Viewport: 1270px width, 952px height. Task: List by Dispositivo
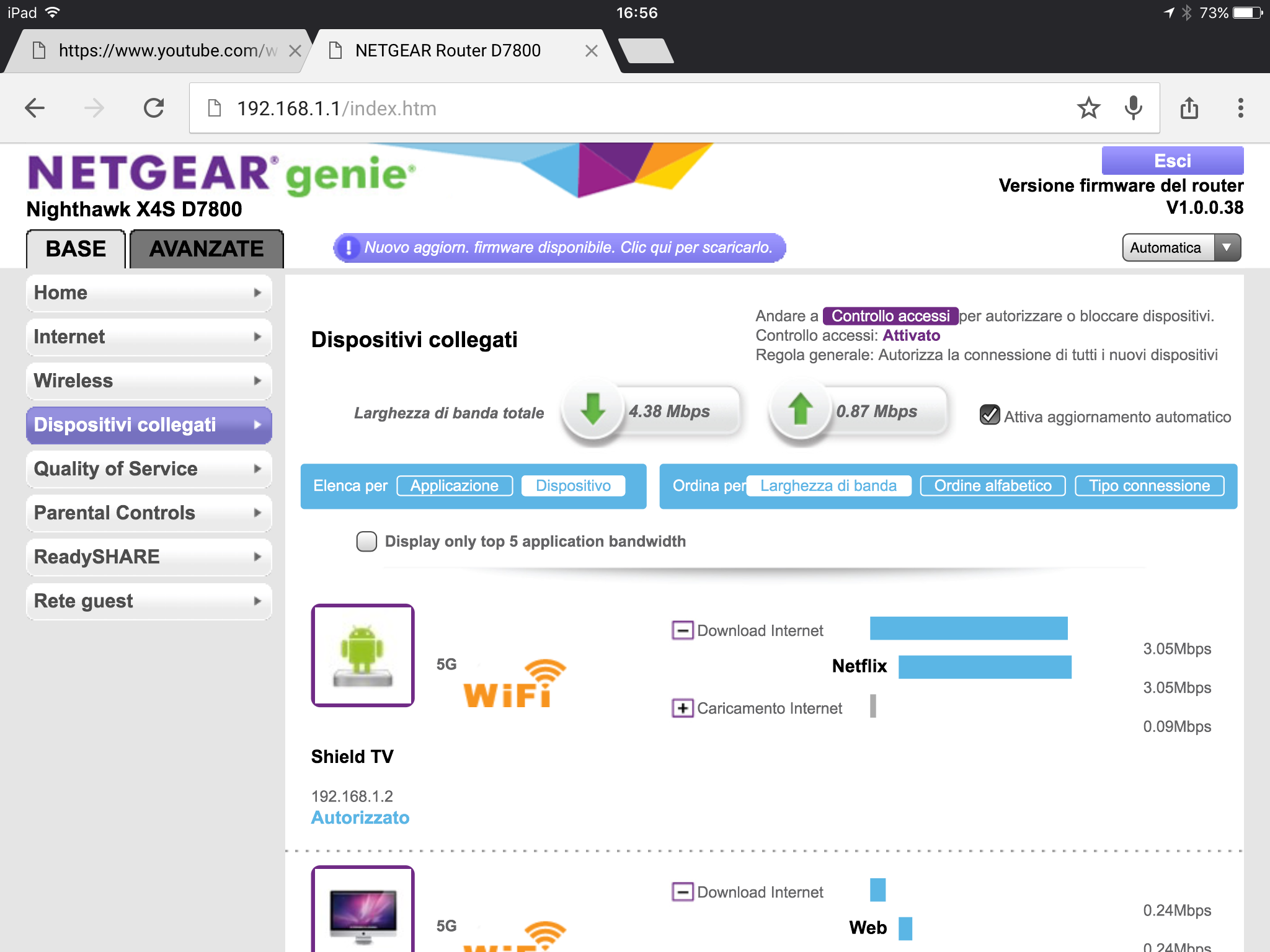[573, 486]
